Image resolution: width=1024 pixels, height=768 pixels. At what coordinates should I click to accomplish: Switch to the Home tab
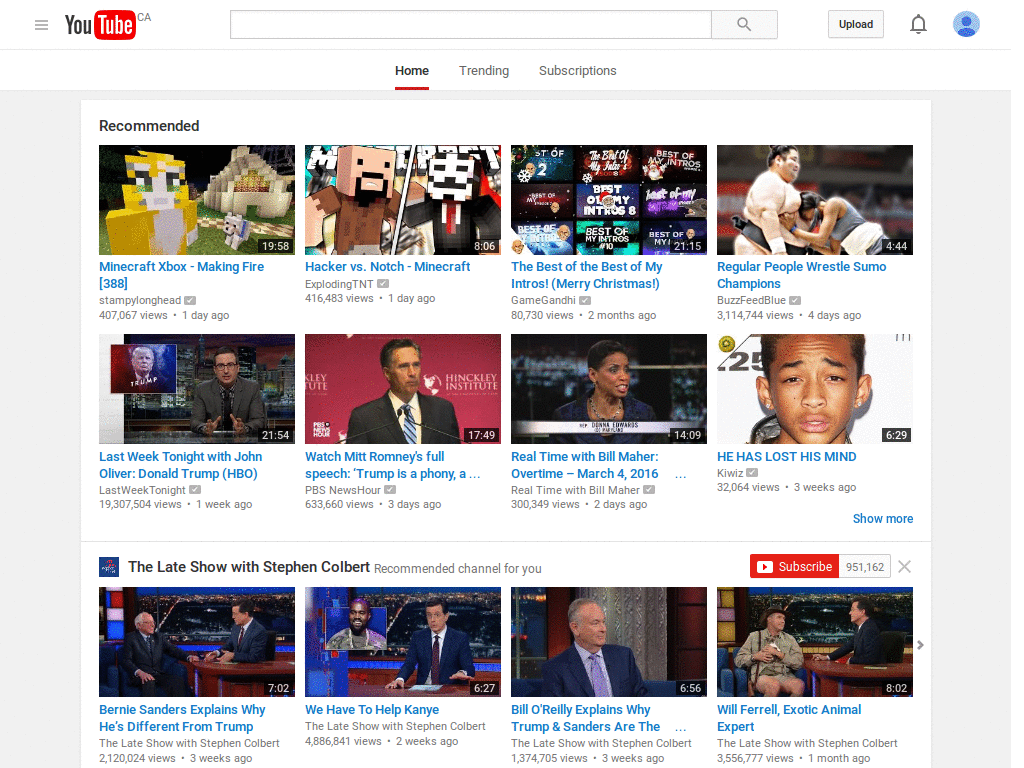[412, 71]
